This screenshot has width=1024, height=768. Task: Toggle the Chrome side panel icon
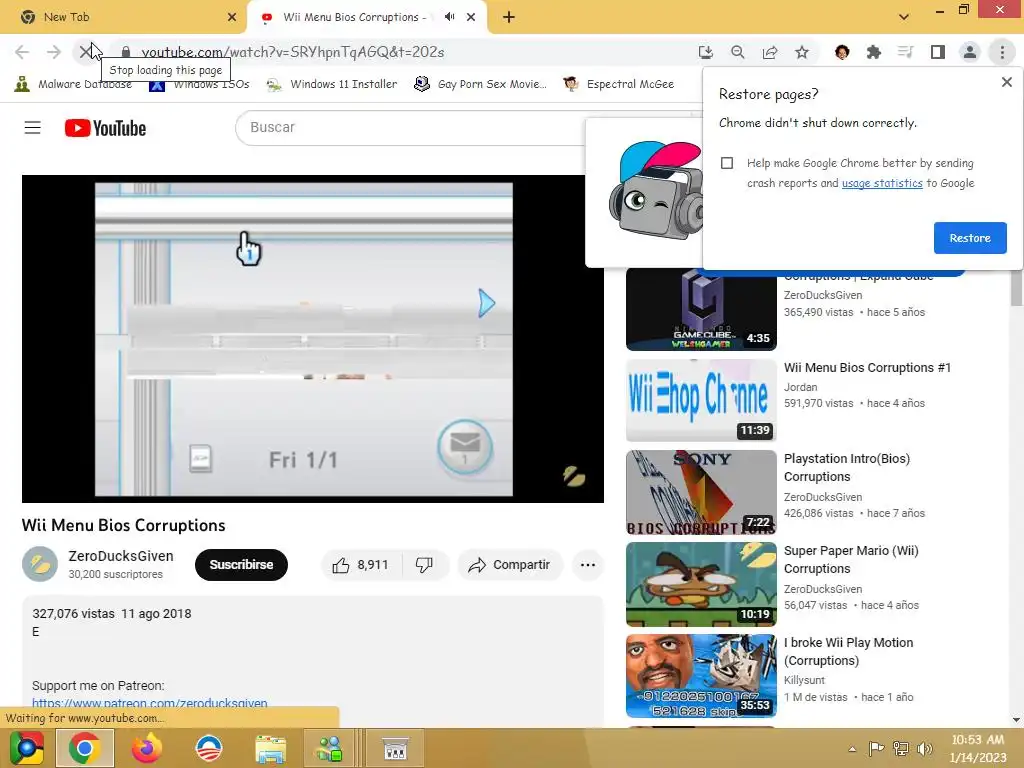[x=938, y=52]
